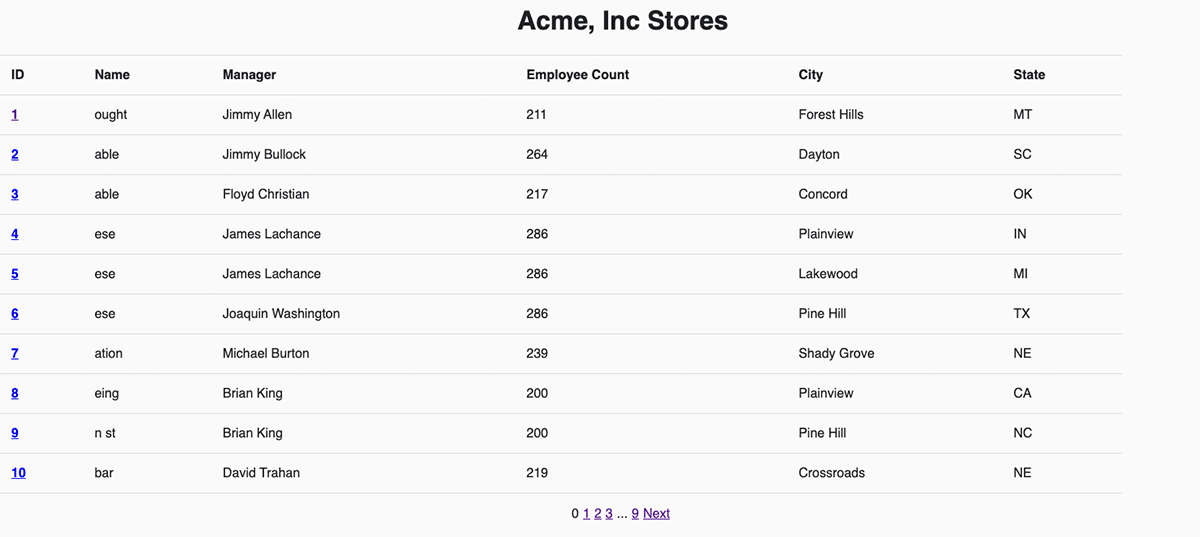The image size is (1200, 537).
Task: Open store ID 4 link
Action: (x=15, y=234)
